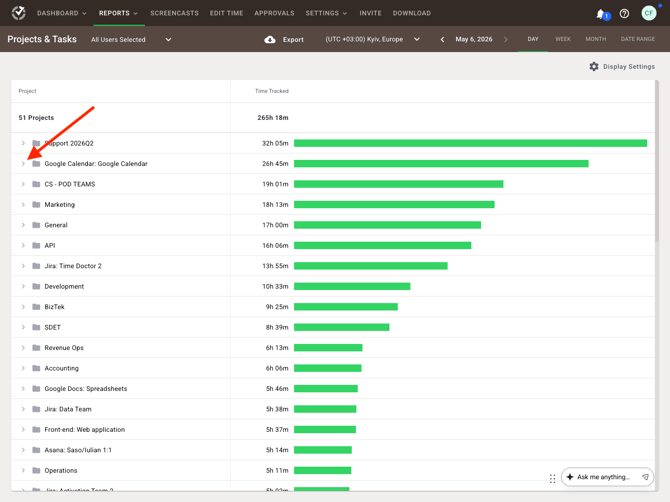This screenshot has height=502, width=670.
Task: Click the SDET folder icon
Action: (36, 327)
